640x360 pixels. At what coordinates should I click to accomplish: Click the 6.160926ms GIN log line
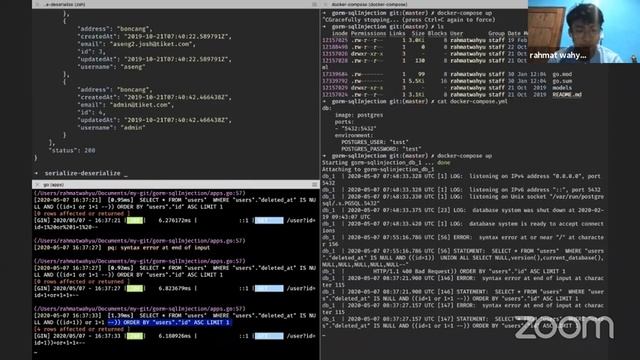(x=175, y=336)
